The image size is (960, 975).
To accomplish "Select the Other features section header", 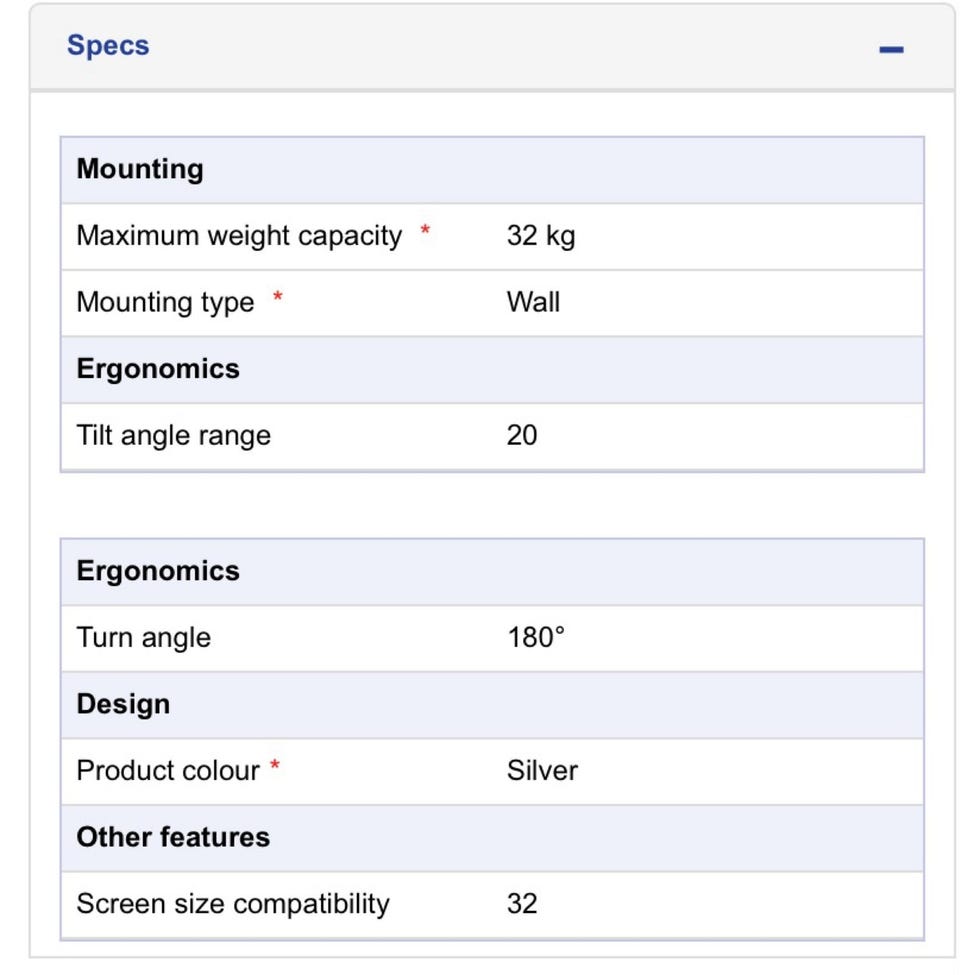I will tap(173, 837).
